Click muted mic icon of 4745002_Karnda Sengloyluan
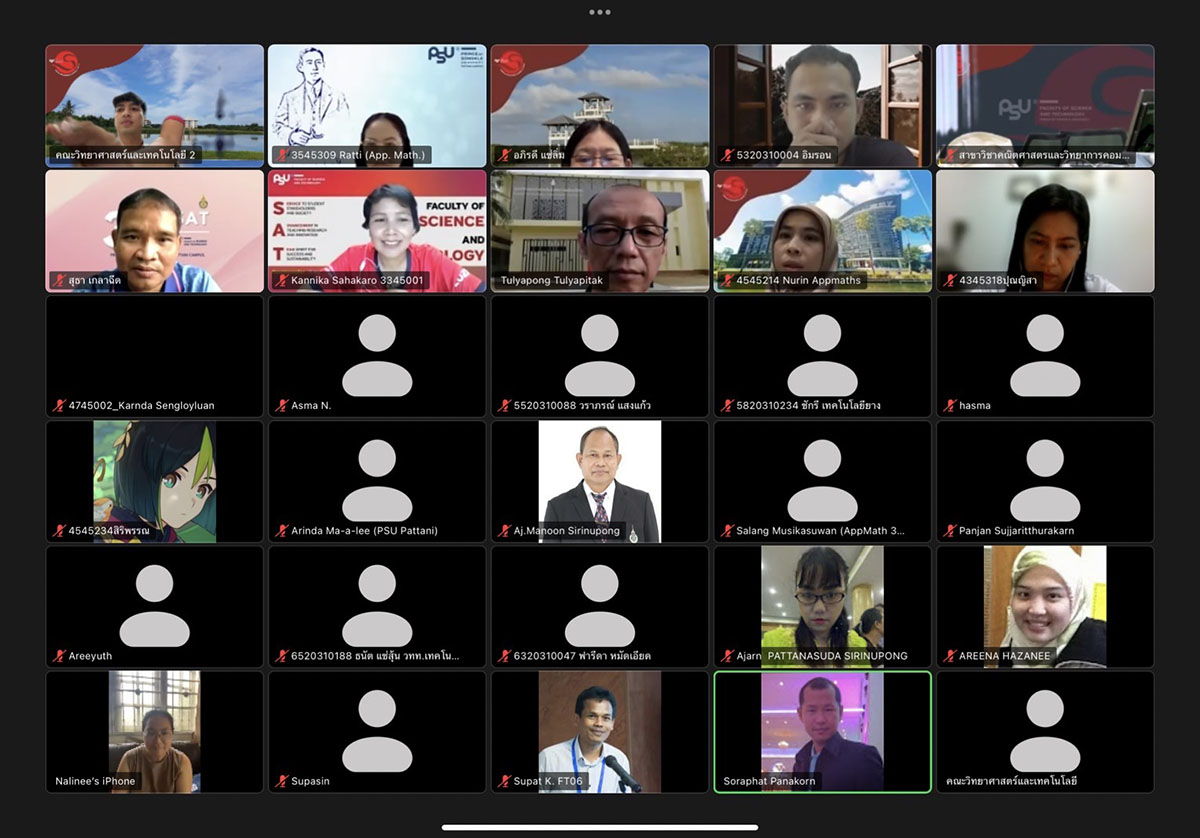Screen dimensions: 1200x838 point(59,406)
